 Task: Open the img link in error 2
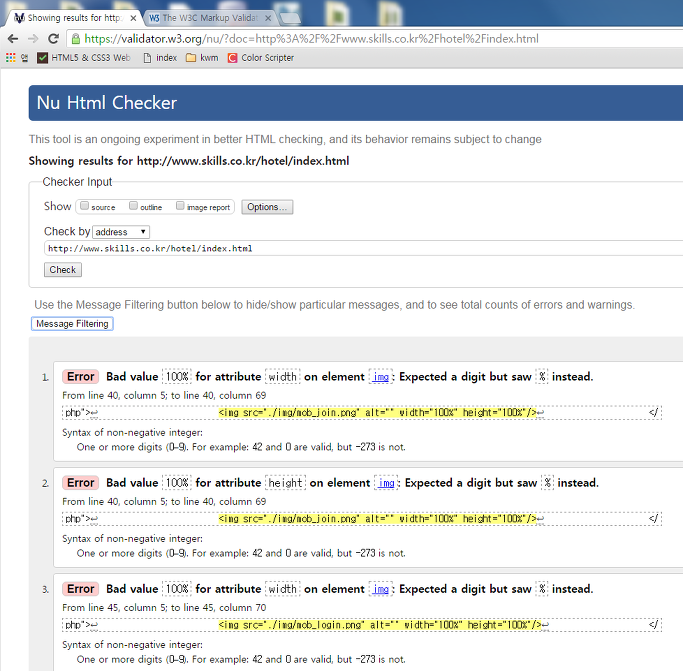coord(386,483)
